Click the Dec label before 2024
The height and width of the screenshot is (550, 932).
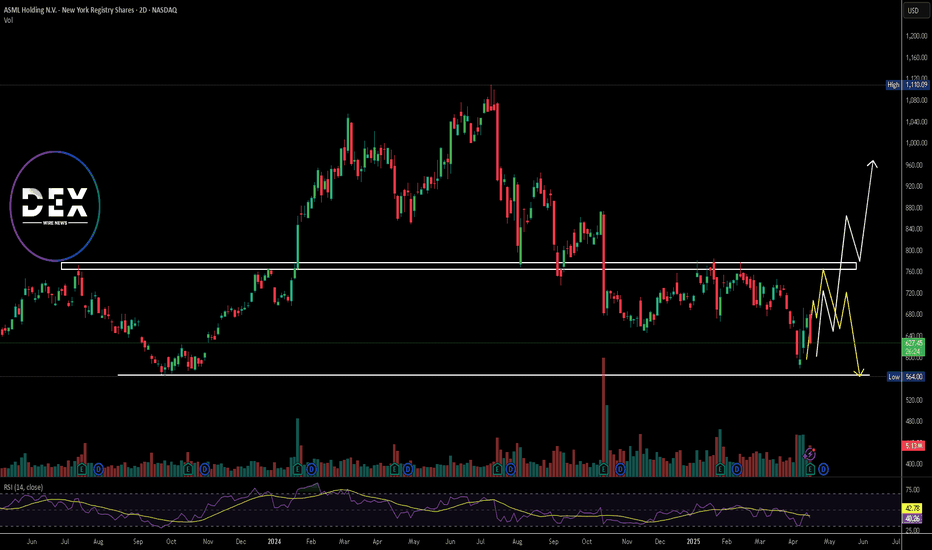click(x=241, y=542)
